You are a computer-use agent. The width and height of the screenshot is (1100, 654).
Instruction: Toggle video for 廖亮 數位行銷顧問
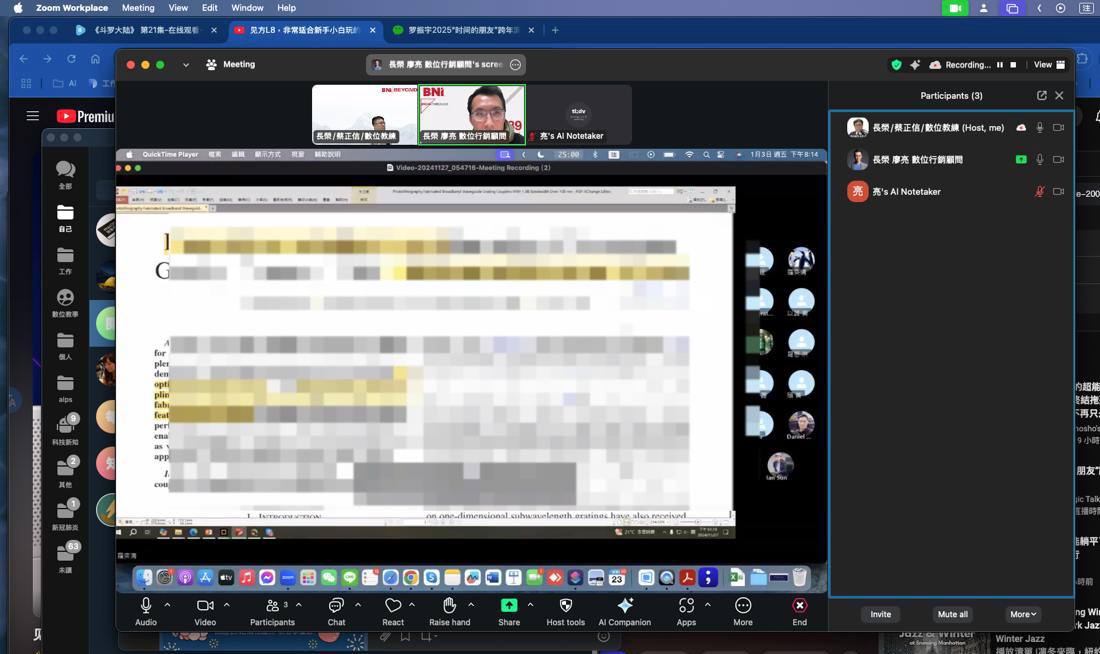(1058, 159)
